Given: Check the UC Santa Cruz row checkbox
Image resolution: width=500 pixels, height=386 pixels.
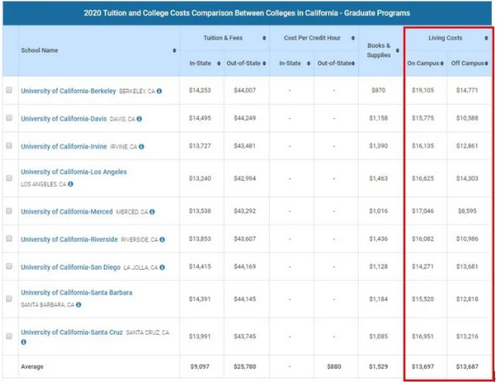Looking at the screenshot, I should (x=9, y=336).
